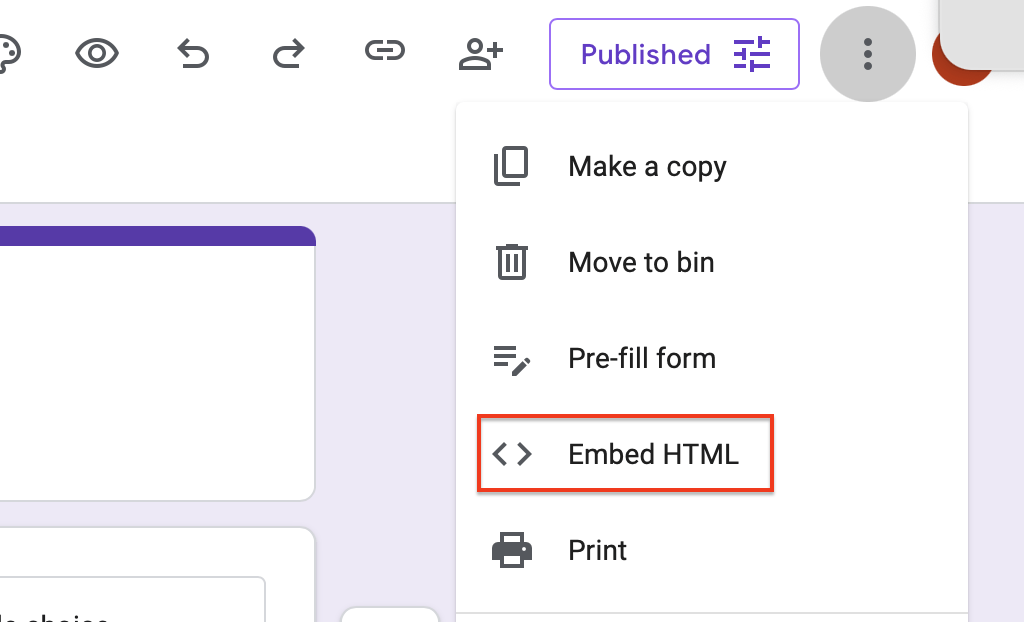Print the form from the menu

click(597, 549)
